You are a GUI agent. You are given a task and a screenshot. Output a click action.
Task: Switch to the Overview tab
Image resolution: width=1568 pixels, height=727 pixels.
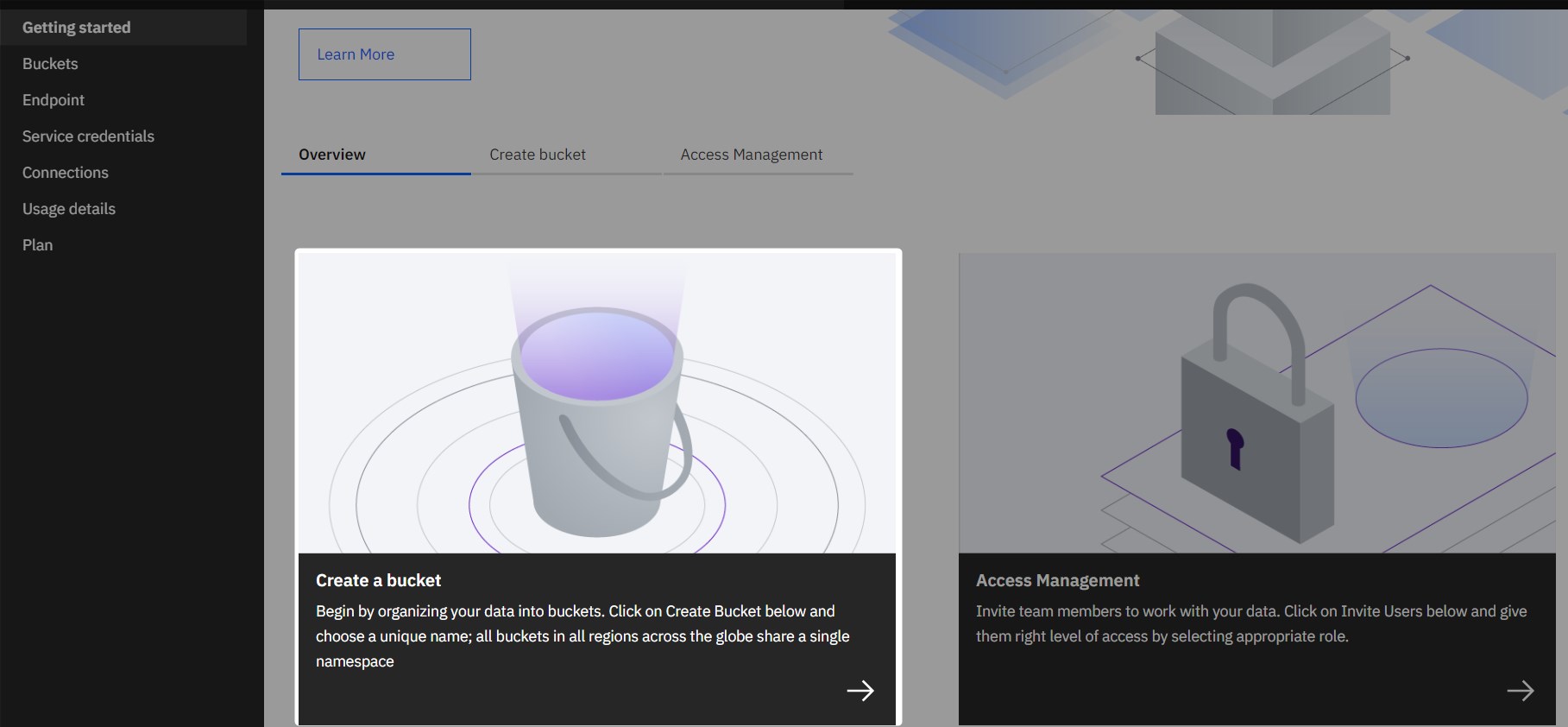click(x=332, y=155)
